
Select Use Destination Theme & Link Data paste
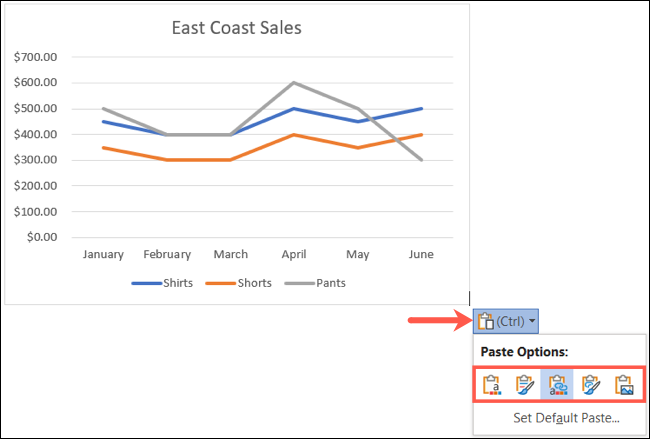point(557,384)
